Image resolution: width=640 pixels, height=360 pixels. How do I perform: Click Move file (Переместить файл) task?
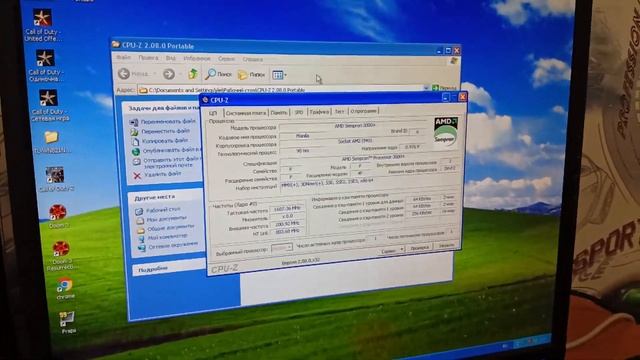point(165,131)
